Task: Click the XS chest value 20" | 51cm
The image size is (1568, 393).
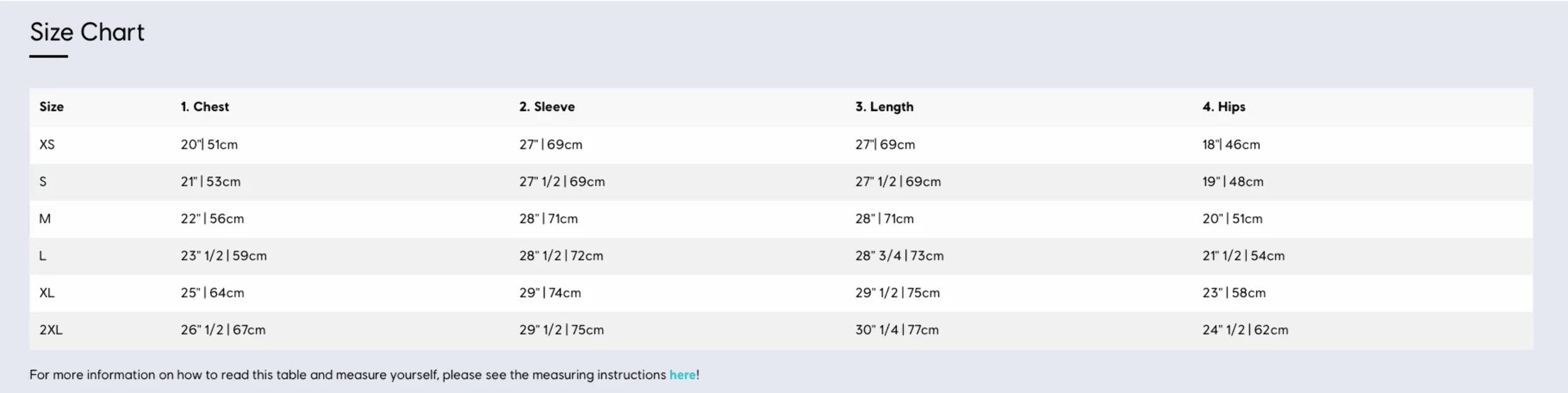Action: [x=209, y=144]
